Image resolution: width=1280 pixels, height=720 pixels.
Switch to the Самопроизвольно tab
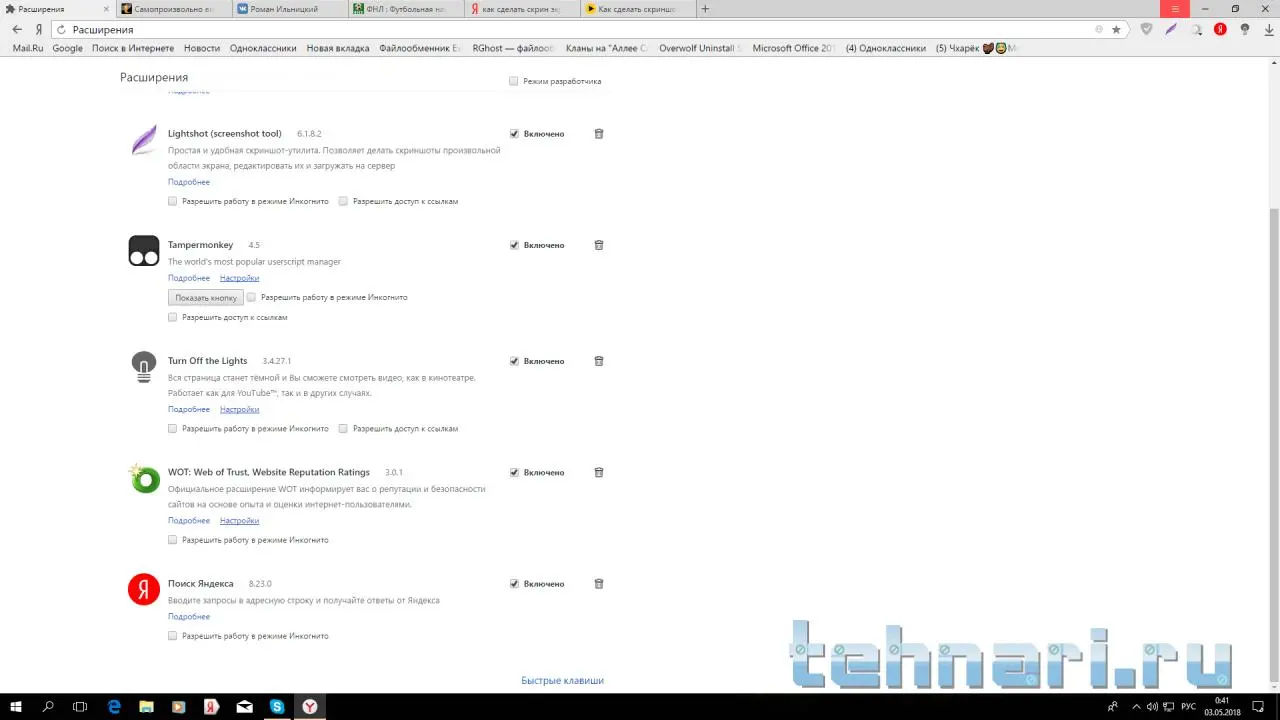pos(173,9)
